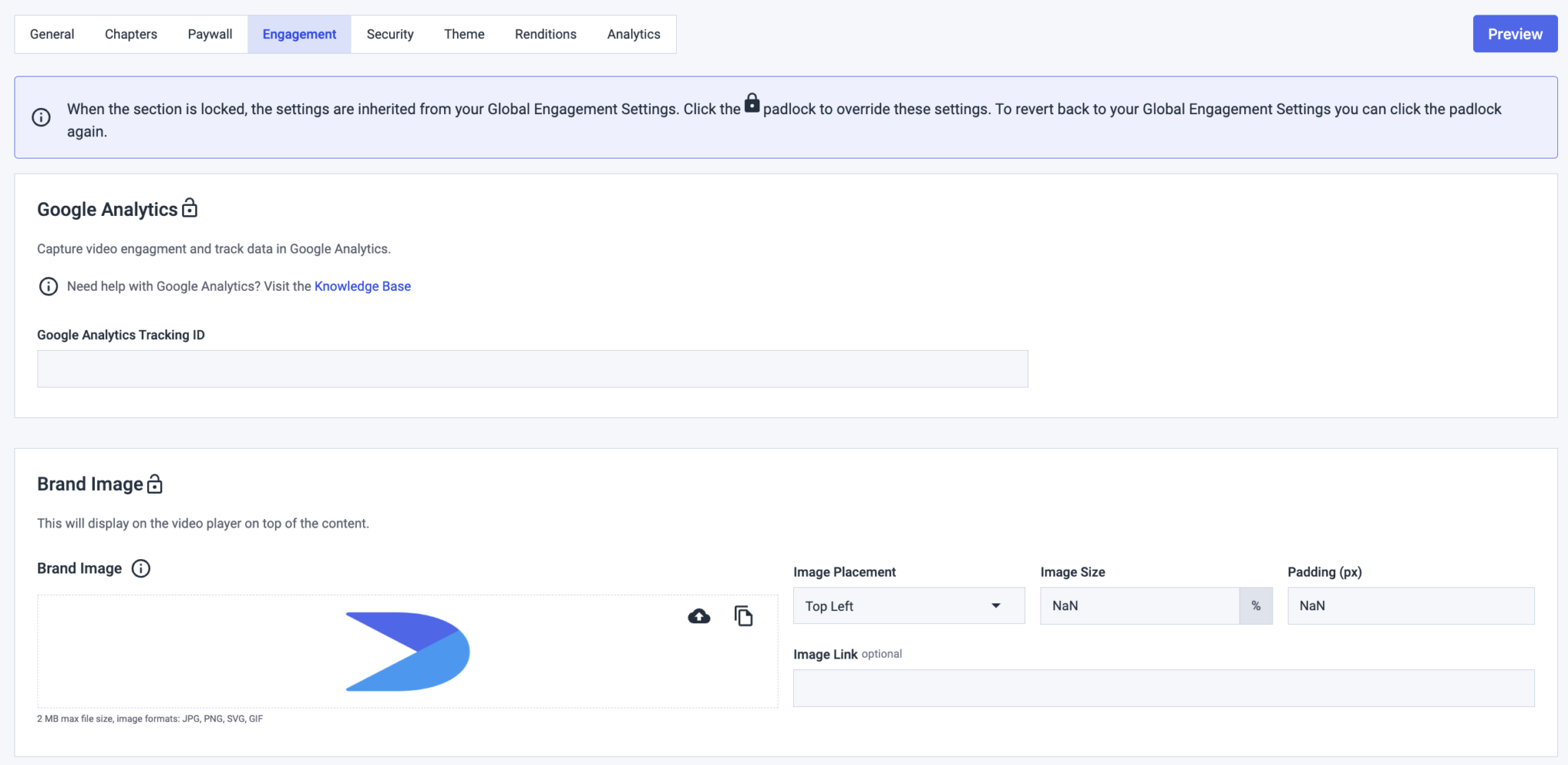Select the brand logo image preview
The height and width of the screenshot is (765, 1568).
[407, 652]
